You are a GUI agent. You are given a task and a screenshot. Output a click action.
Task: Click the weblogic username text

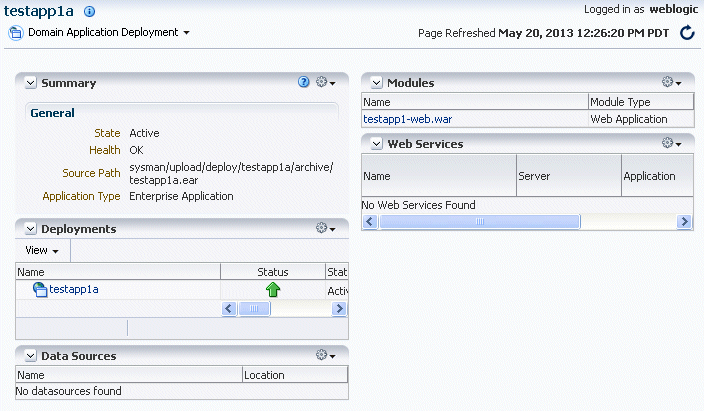pos(673,9)
